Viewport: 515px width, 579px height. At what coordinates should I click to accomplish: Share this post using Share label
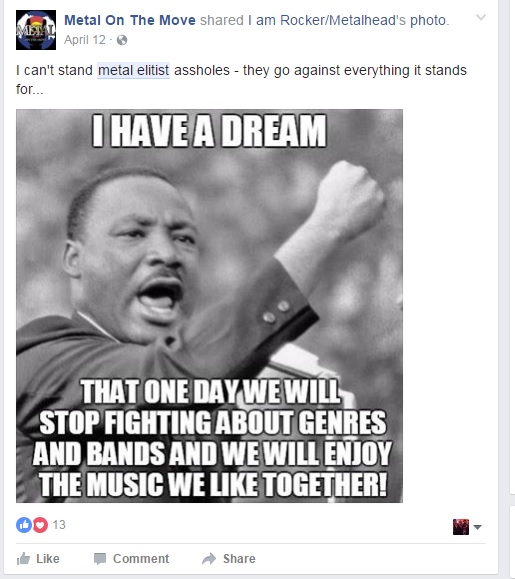click(x=239, y=558)
